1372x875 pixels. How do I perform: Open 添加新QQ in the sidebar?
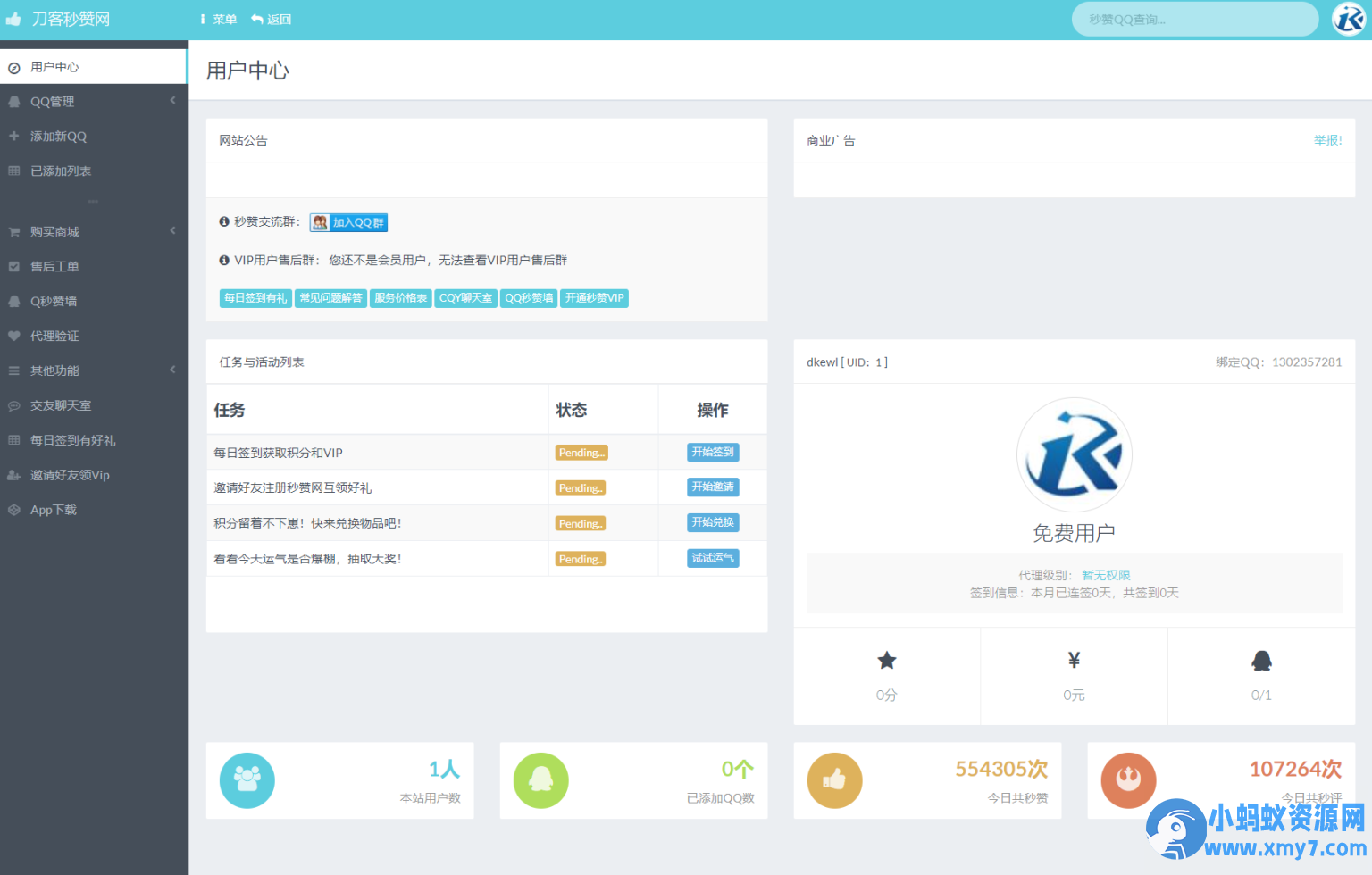[94, 136]
